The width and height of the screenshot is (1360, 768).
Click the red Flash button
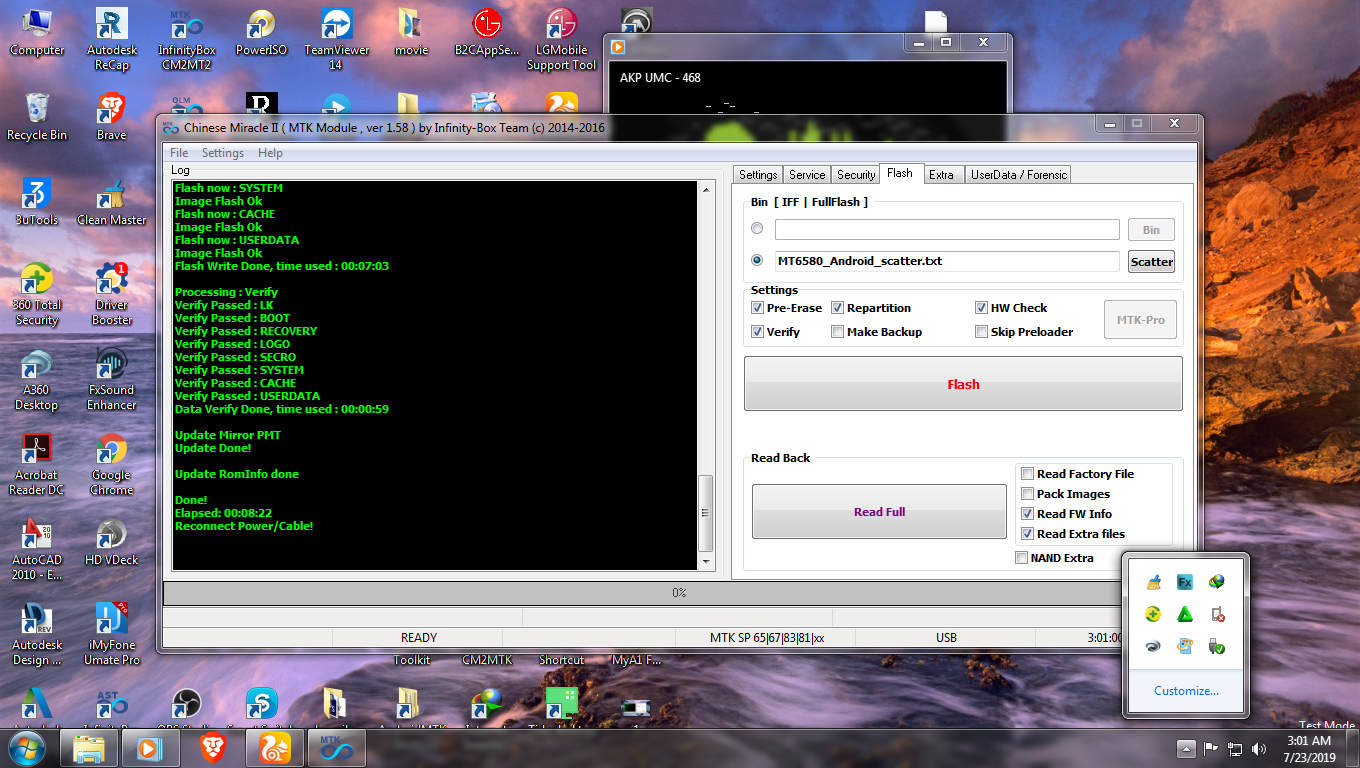[963, 384]
